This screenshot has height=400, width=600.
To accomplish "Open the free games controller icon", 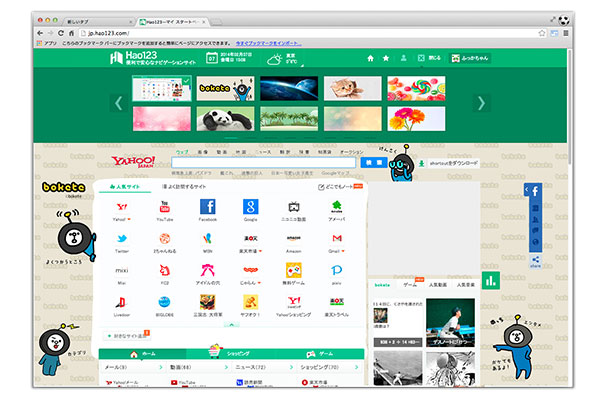I will pyautogui.click(x=293, y=270).
